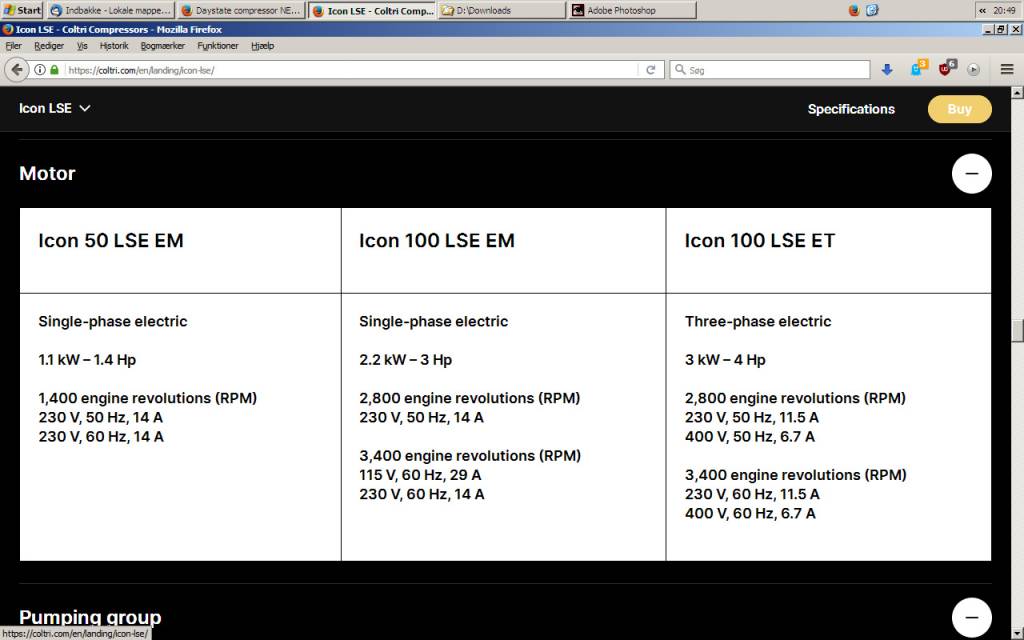Image resolution: width=1024 pixels, height=640 pixels.
Task: Open site information icon in address bar
Action: point(40,70)
